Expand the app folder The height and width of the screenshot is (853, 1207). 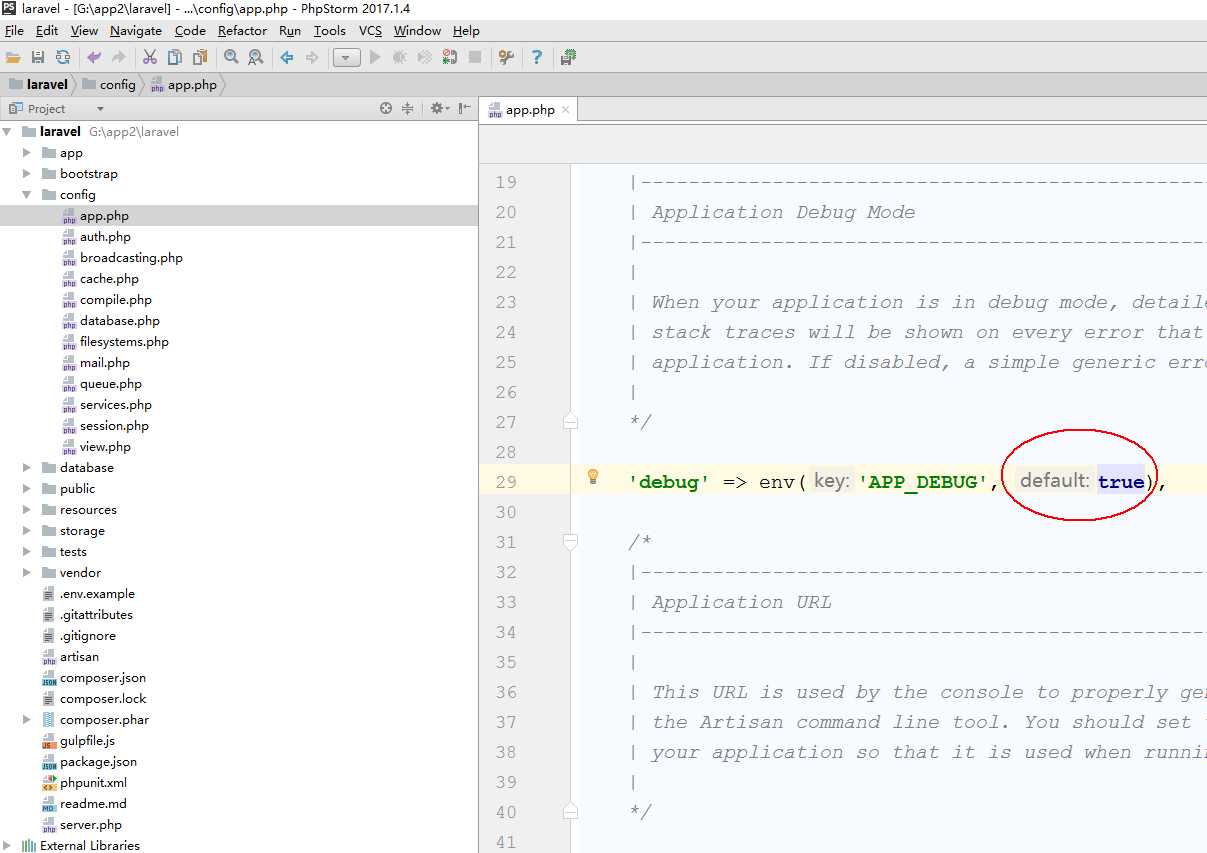click(27, 153)
